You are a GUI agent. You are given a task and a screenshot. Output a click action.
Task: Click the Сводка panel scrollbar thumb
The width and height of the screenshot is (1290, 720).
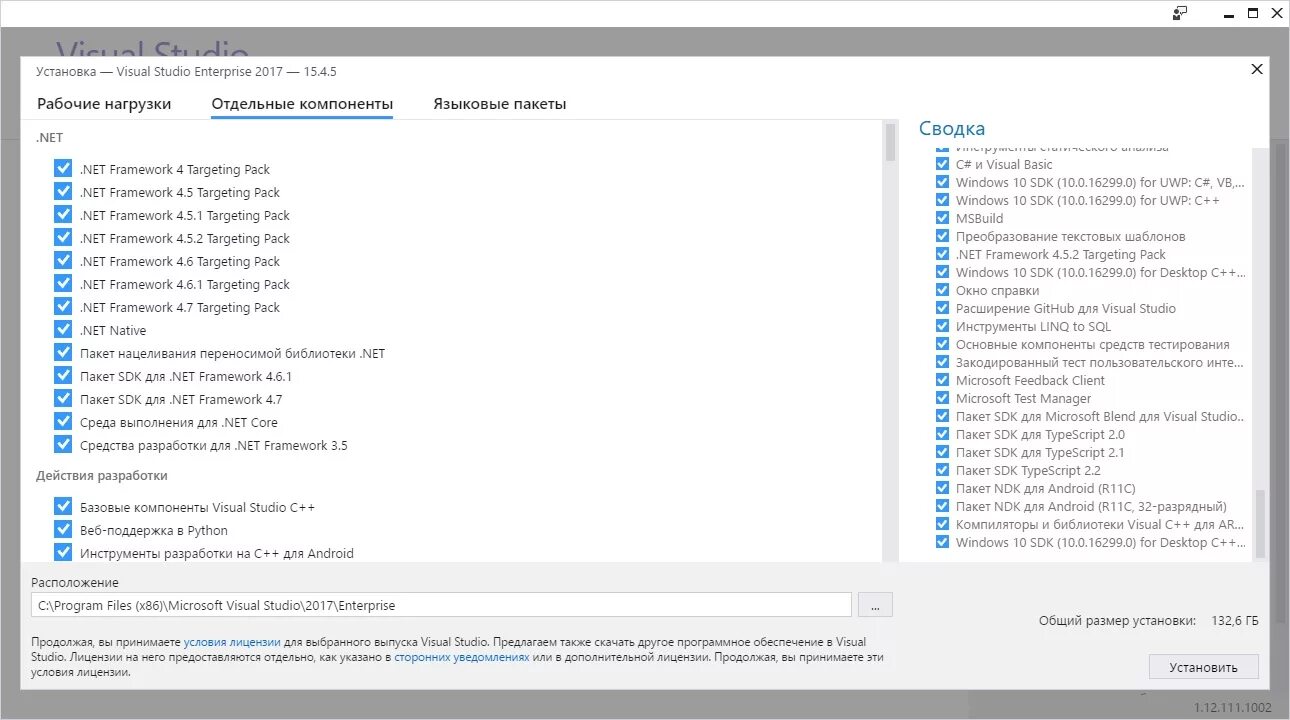(x=1260, y=523)
